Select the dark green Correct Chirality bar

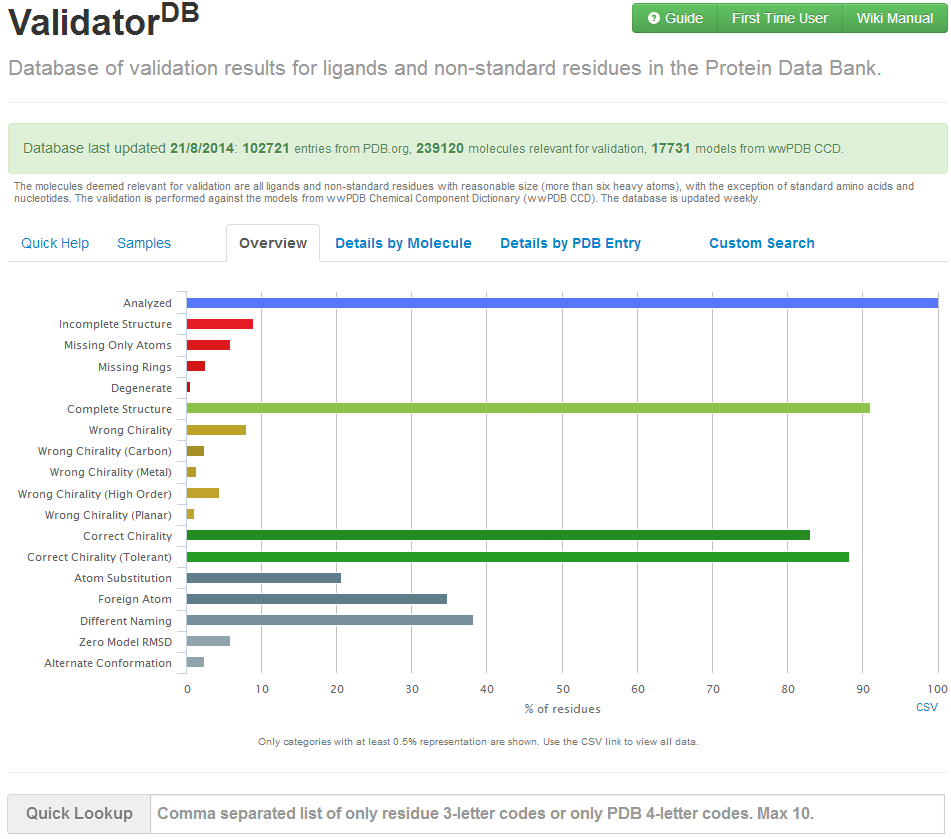click(x=498, y=535)
